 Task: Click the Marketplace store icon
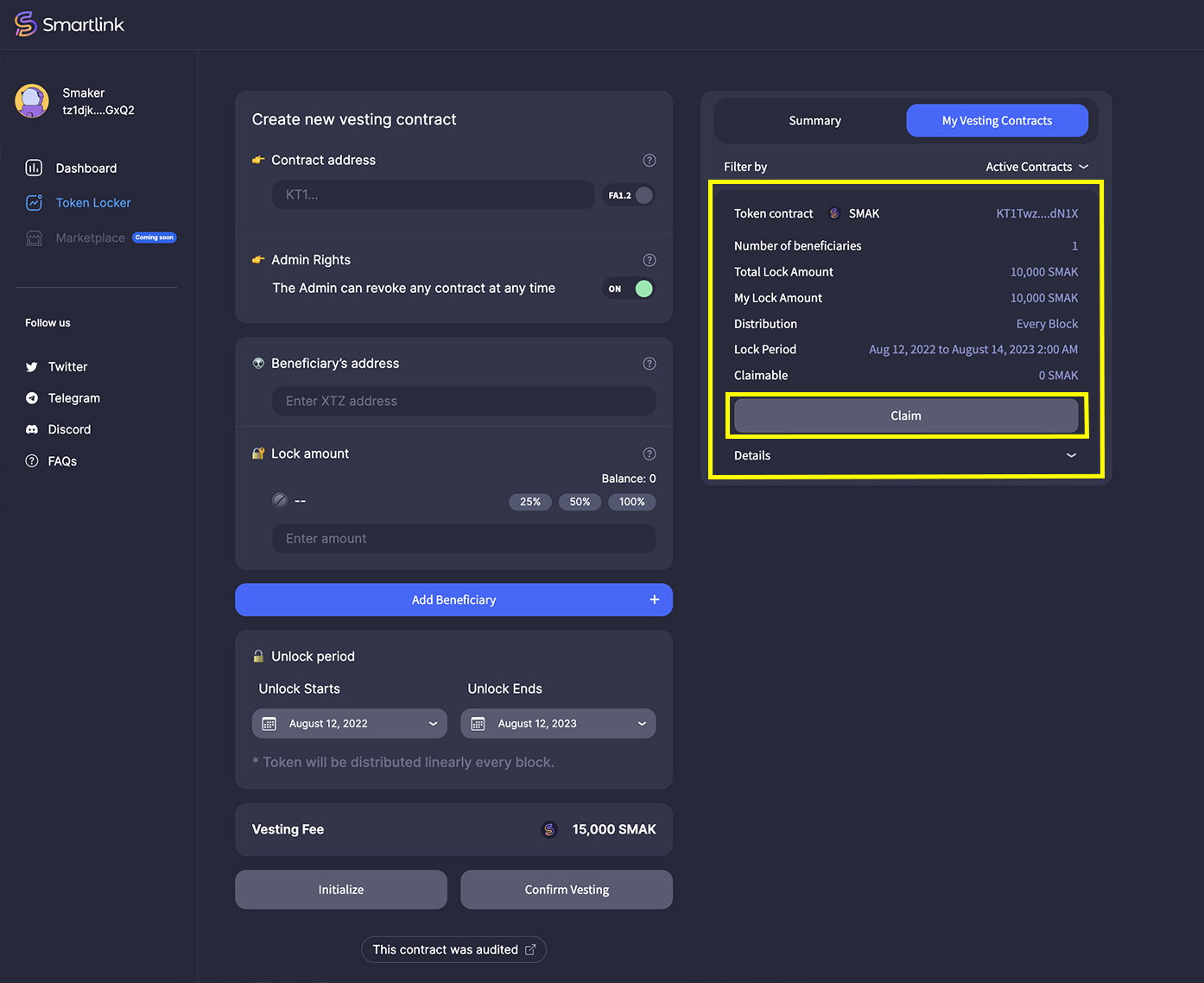(34, 238)
